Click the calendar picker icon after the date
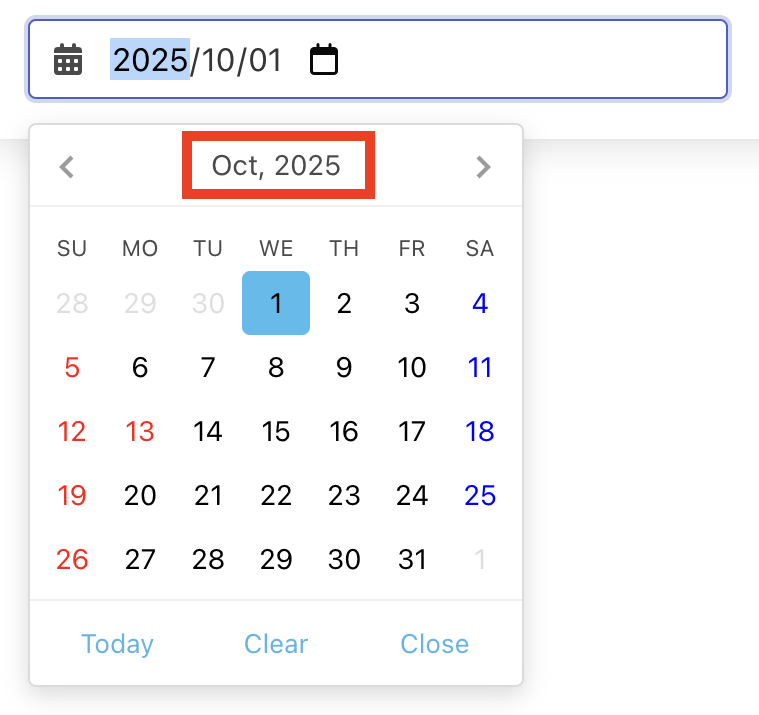This screenshot has width=759, height=715. tap(324, 60)
